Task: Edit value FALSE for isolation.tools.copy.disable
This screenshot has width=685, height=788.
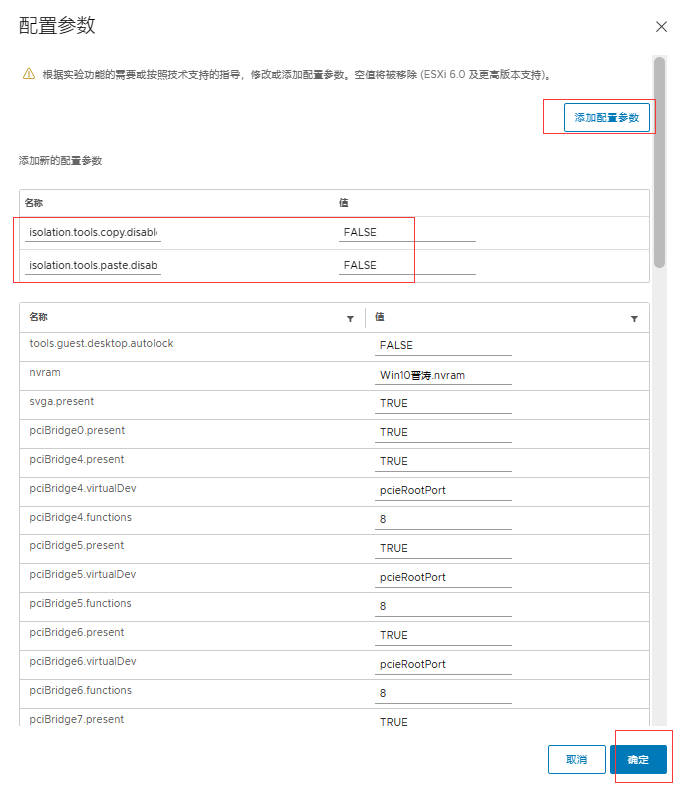Action: click(407, 233)
